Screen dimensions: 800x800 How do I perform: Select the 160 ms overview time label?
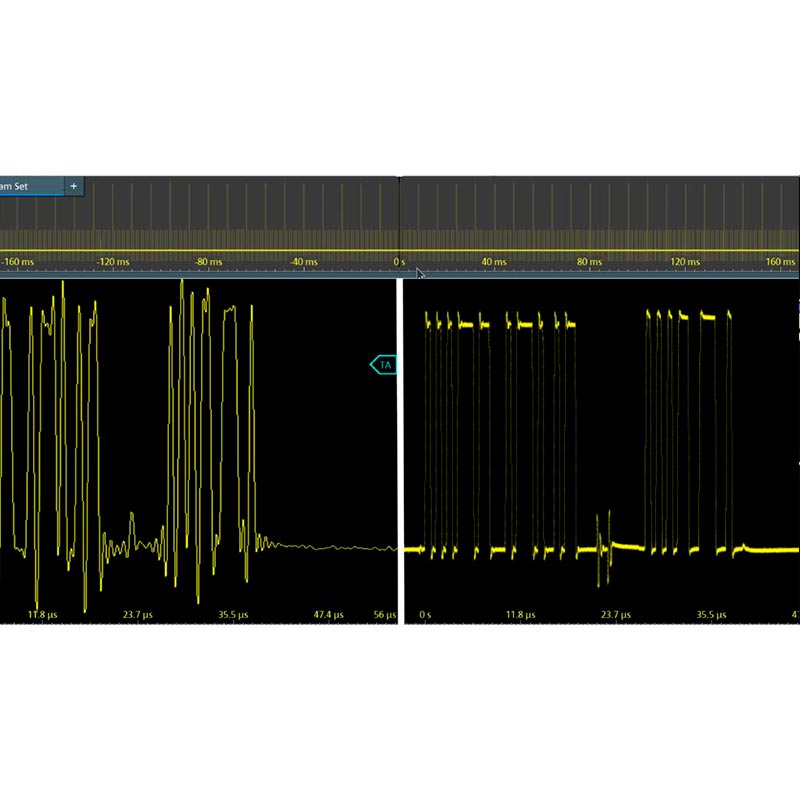779,262
